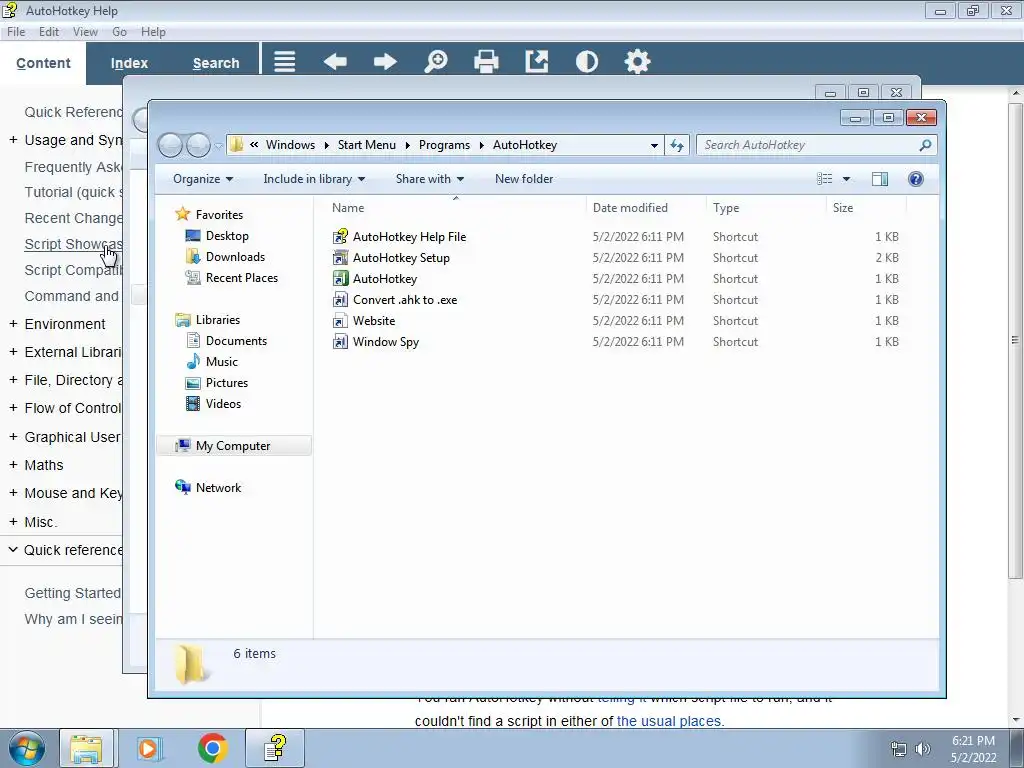This screenshot has height=768, width=1024.
Task: Toggle the table of contents list icon in AutoHotkey Help
Action: click(x=284, y=62)
